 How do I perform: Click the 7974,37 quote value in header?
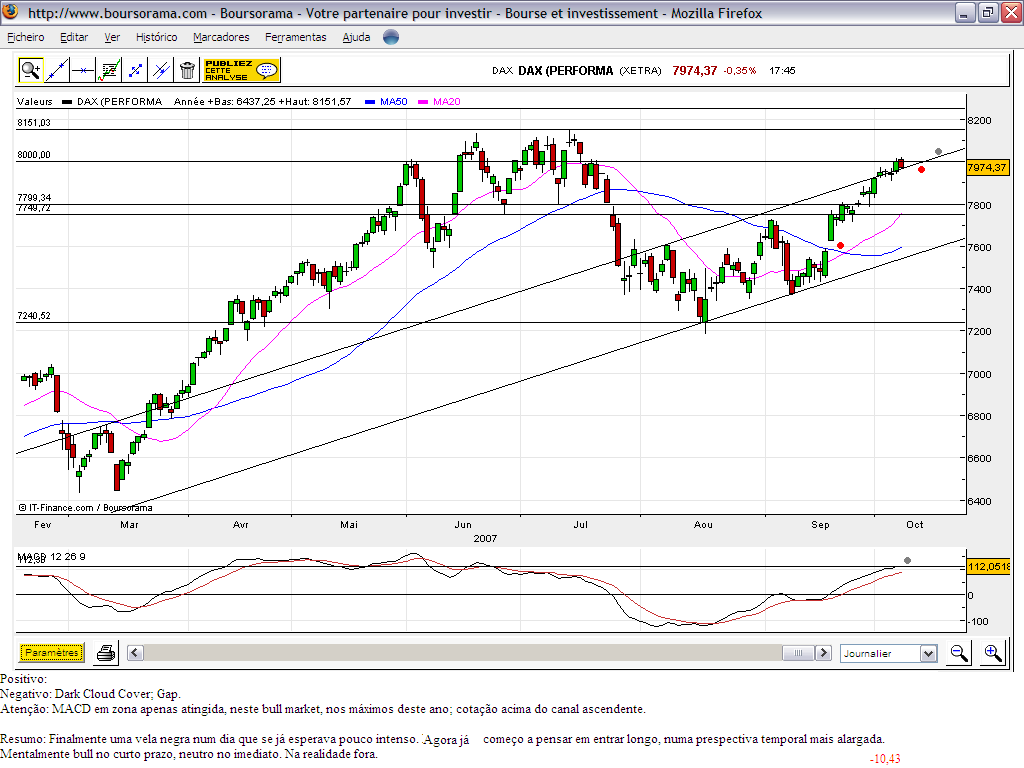[x=695, y=71]
